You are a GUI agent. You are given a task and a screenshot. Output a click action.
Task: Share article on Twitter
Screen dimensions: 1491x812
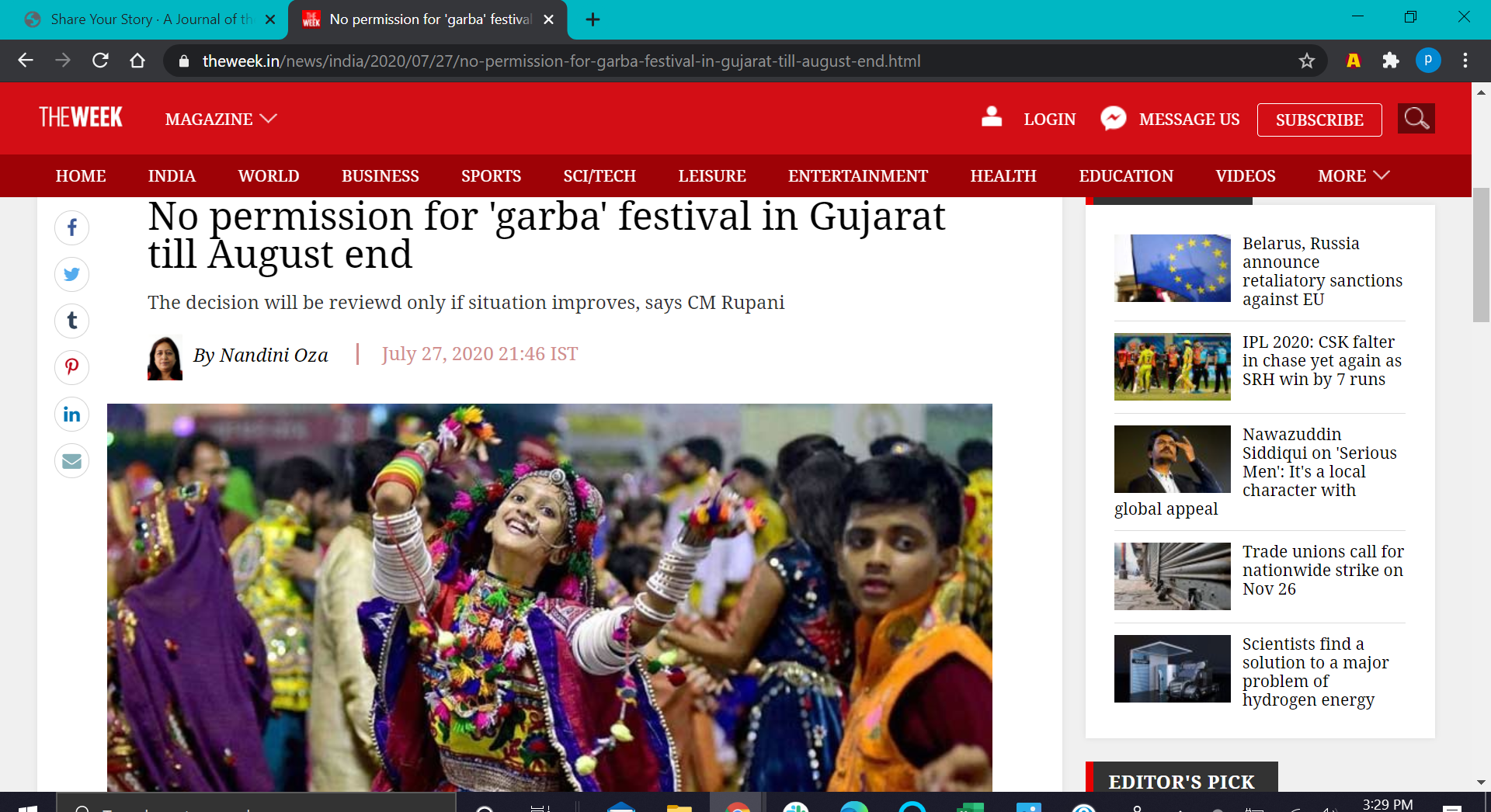click(x=71, y=275)
